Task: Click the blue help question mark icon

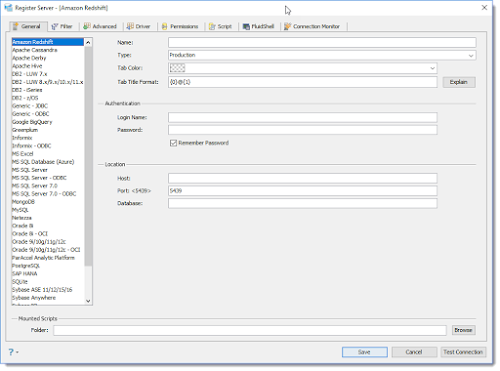Action: (x=11, y=352)
